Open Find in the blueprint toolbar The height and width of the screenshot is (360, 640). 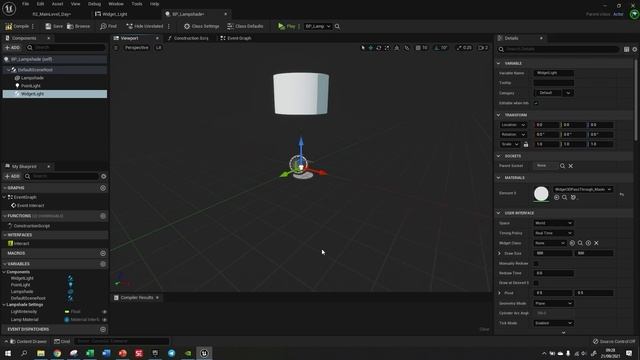tap(108, 26)
